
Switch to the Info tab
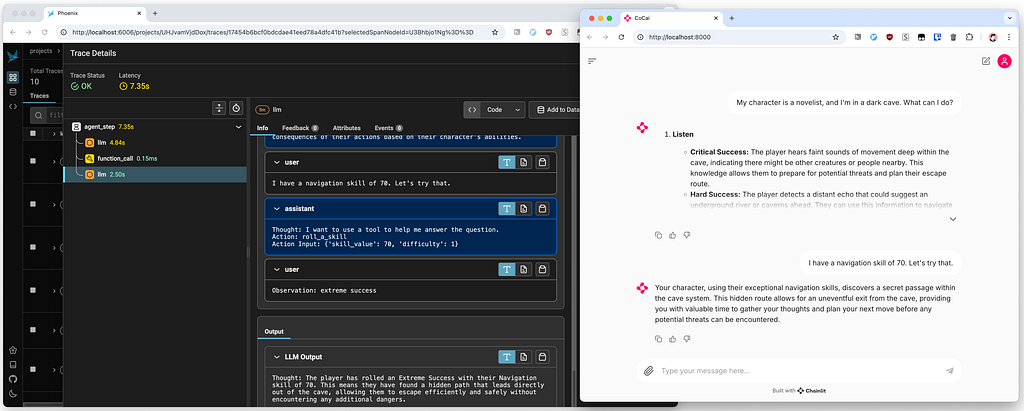pyautogui.click(x=263, y=128)
